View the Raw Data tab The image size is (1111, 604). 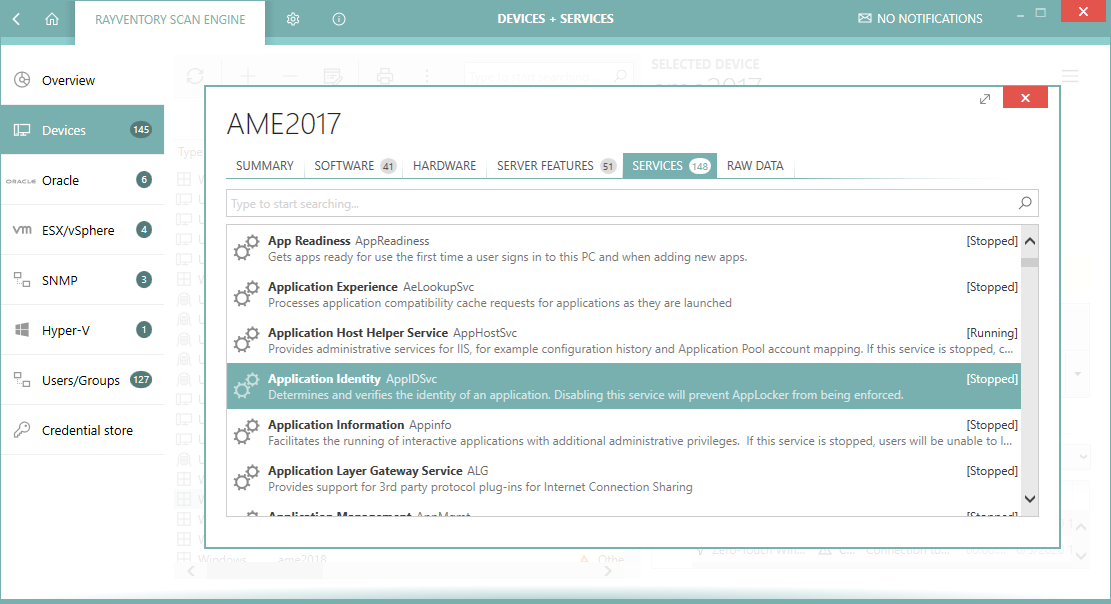pos(755,166)
